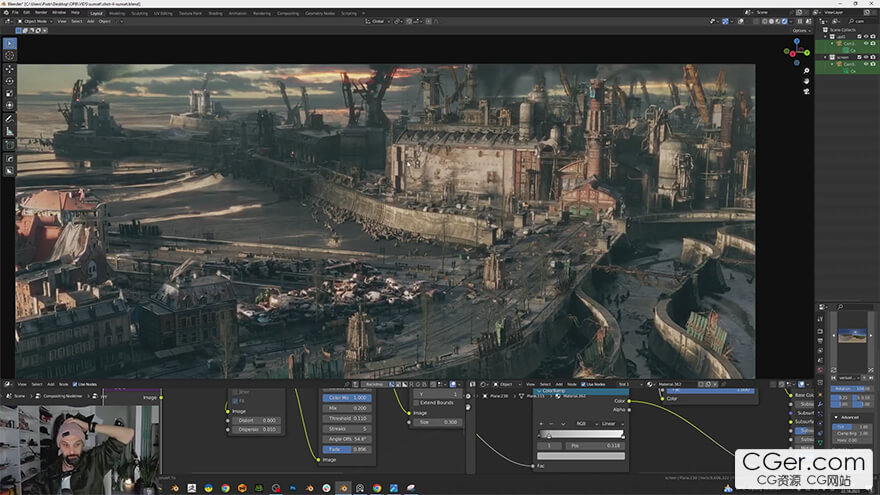
Task: Open viewport Add menu
Action: coord(90,21)
